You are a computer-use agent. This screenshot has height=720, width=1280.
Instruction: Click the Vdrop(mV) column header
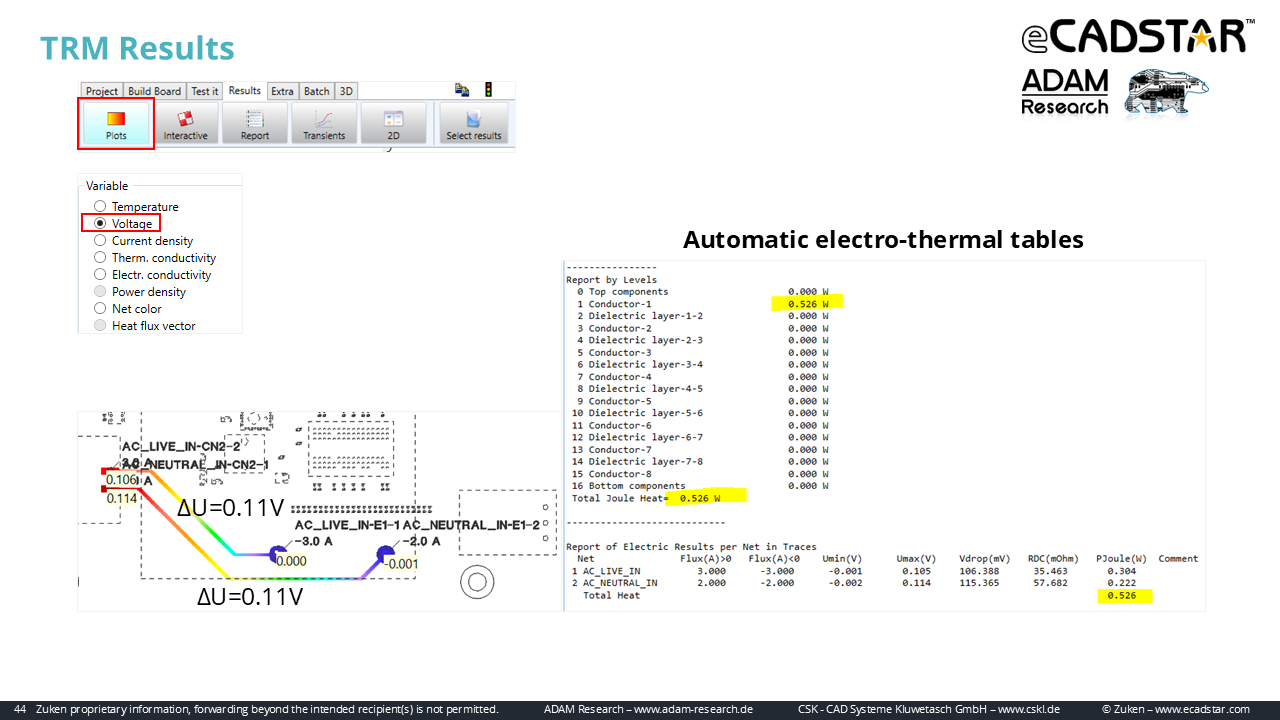point(987,559)
